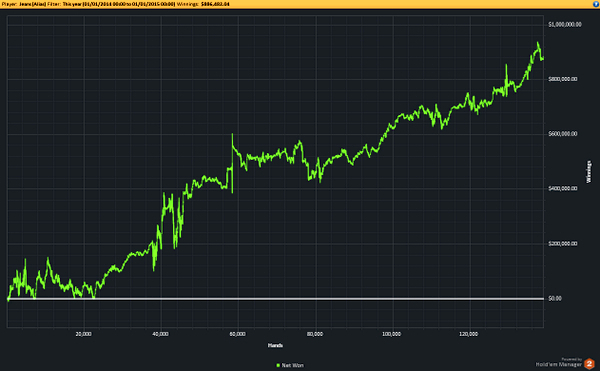
Task: Click the 120,000 hands axis tick label
Action: [468, 334]
